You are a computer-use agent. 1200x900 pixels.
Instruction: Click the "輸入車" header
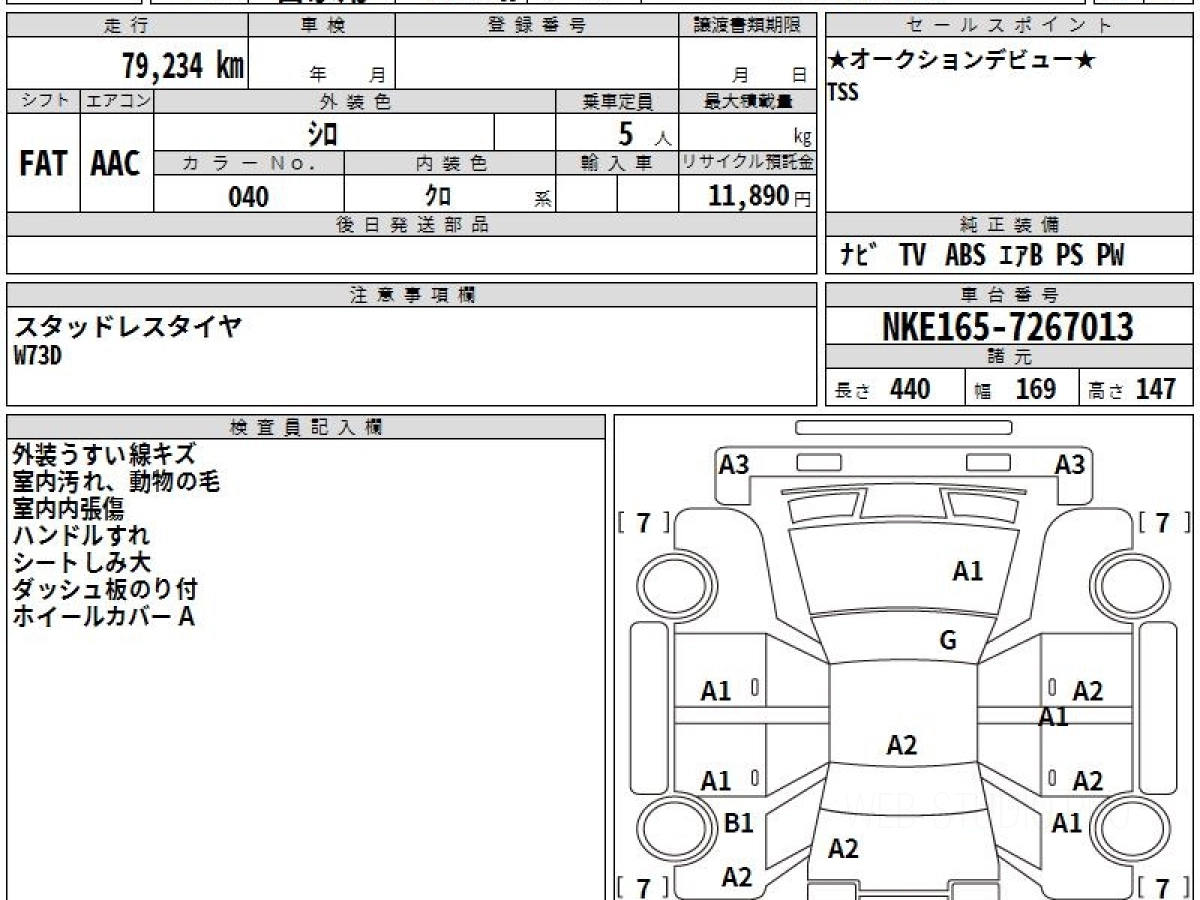click(617, 164)
